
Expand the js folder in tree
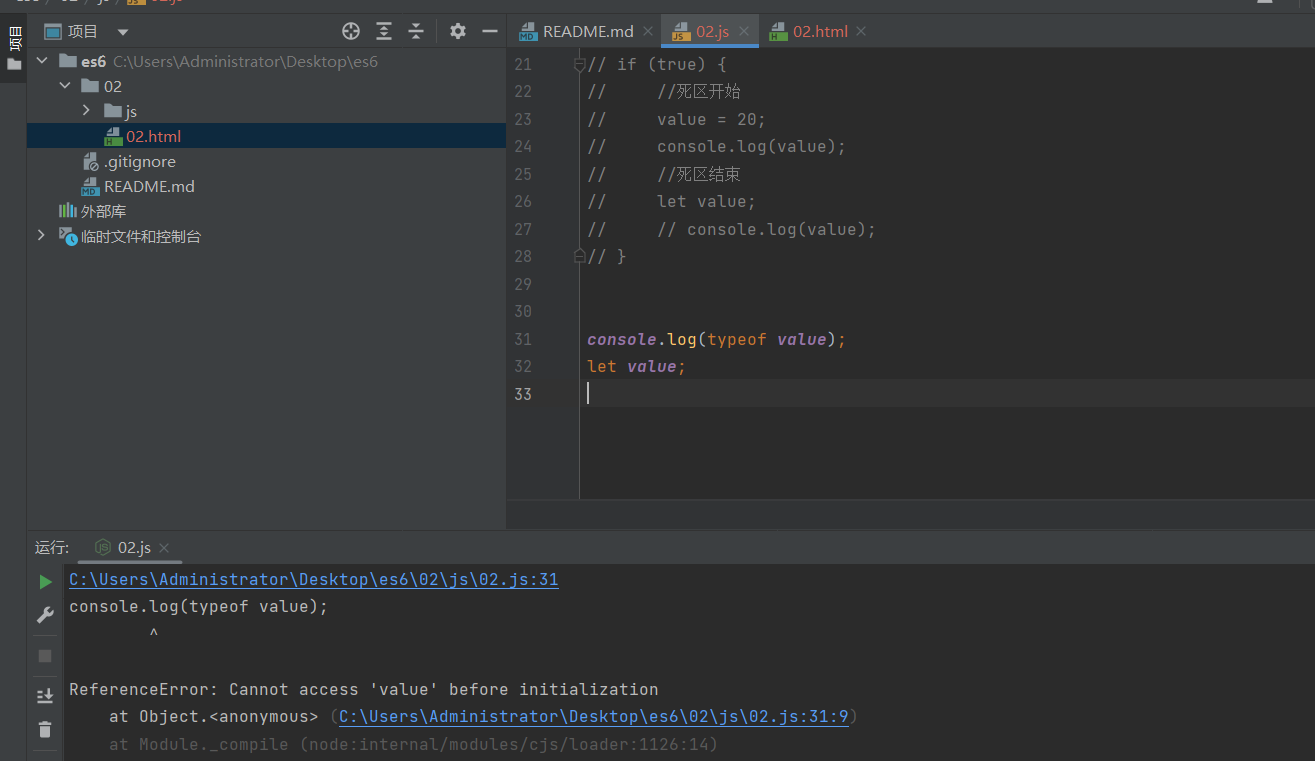tap(87, 111)
